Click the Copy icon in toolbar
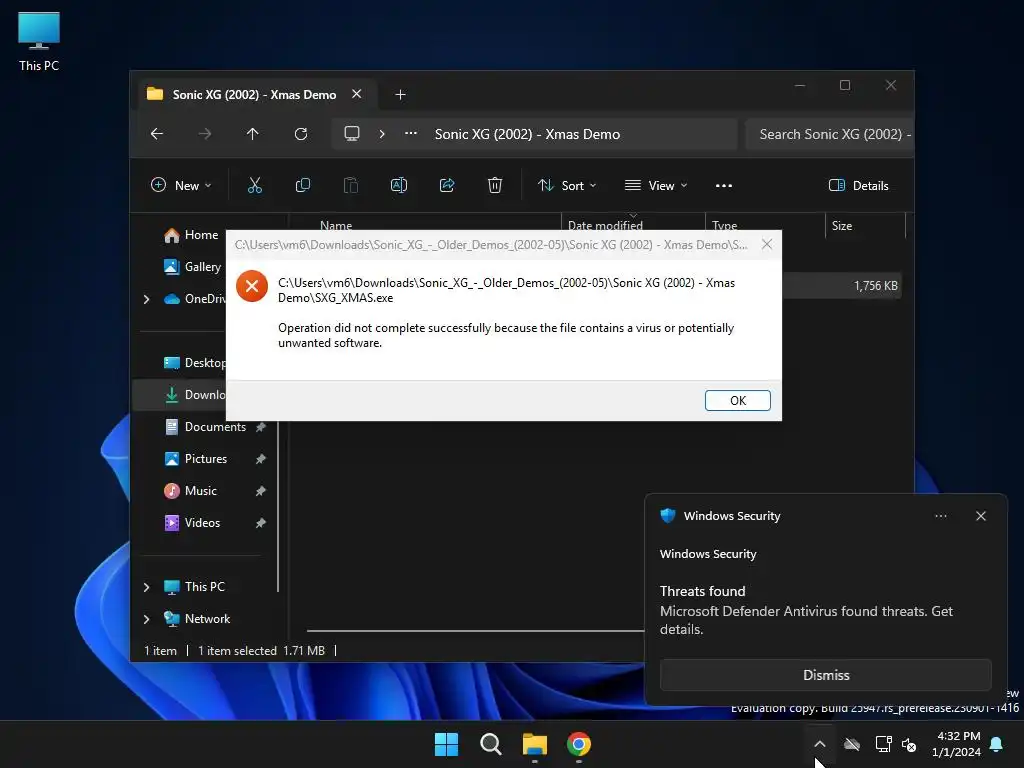This screenshot has height=768, width=1024. point(302,185)
